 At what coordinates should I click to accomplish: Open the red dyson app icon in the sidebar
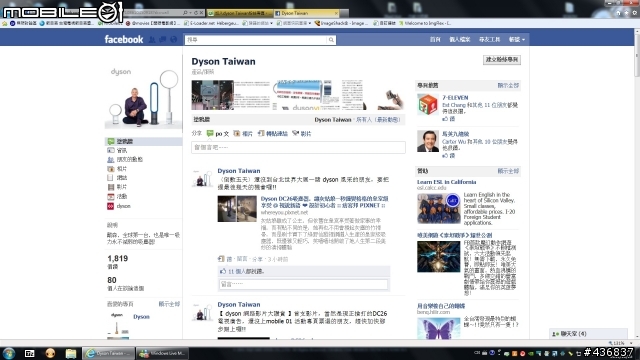click(x=111, y=206)
